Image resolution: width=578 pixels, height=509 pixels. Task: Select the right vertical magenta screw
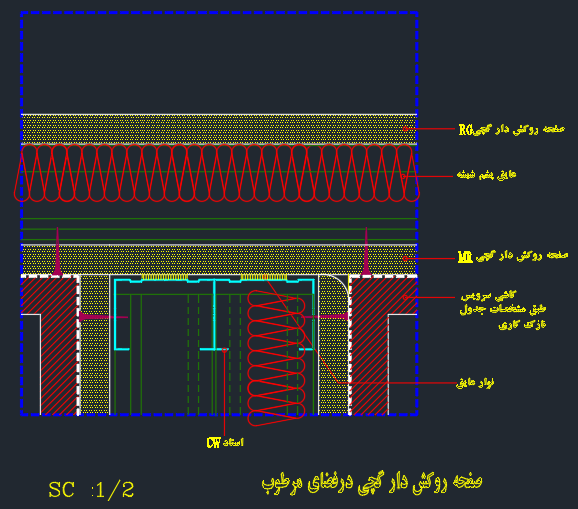(366, 251)
